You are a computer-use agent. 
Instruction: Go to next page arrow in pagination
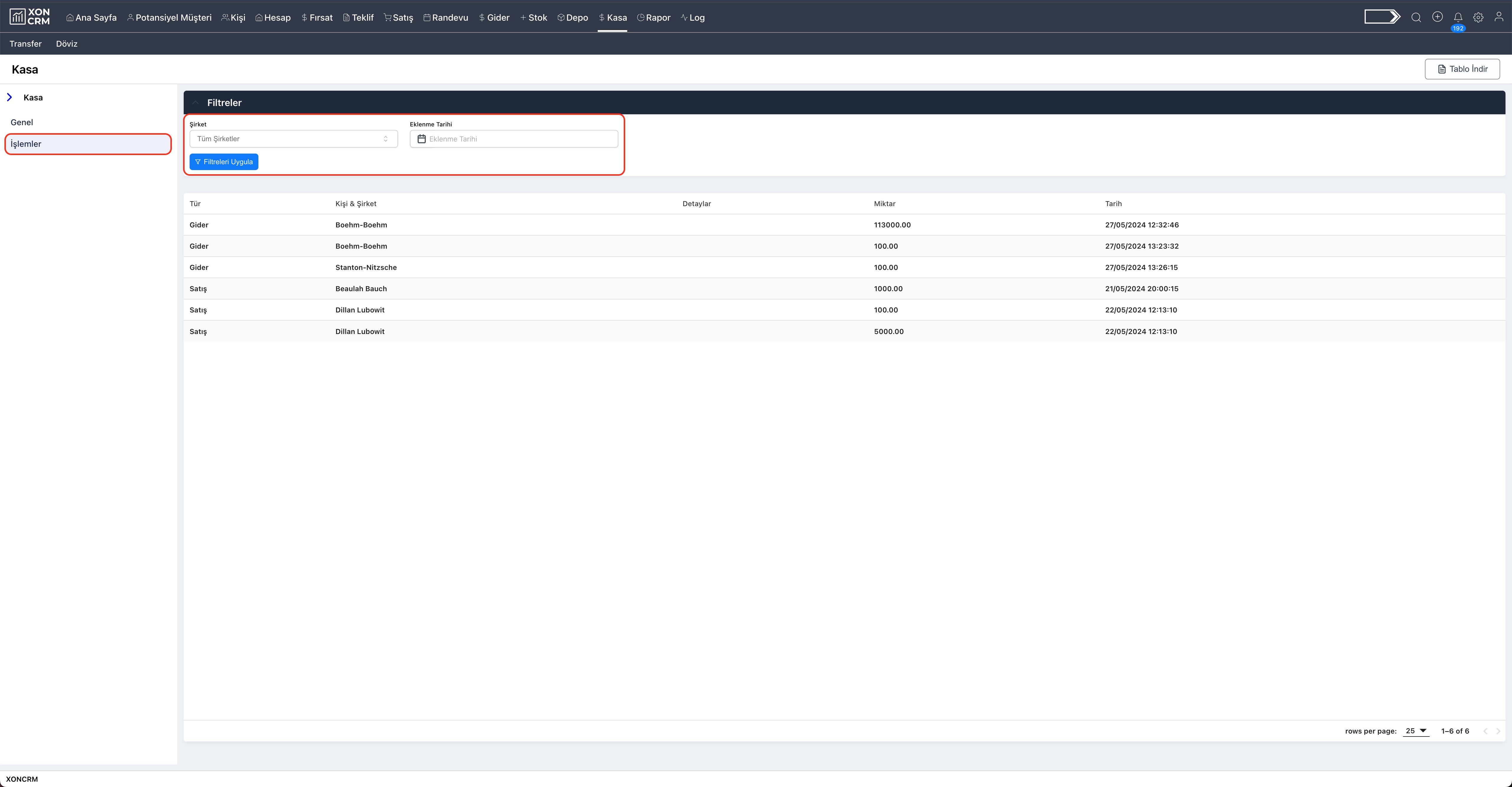(x=1498, y=731)
